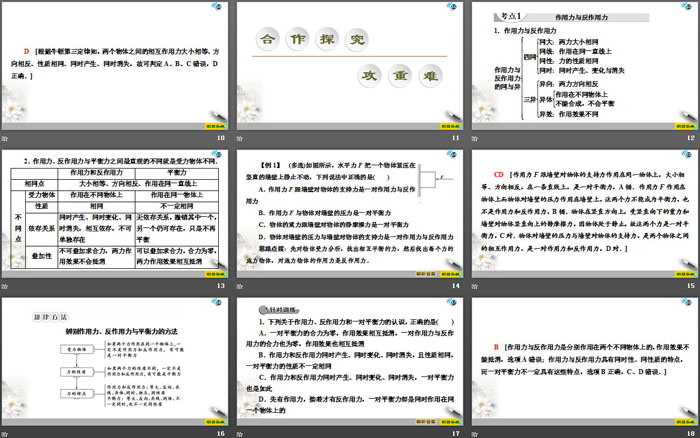Click the animation star icon under slide 13
This screenshot has width=700, height=438.
point(5,286)
